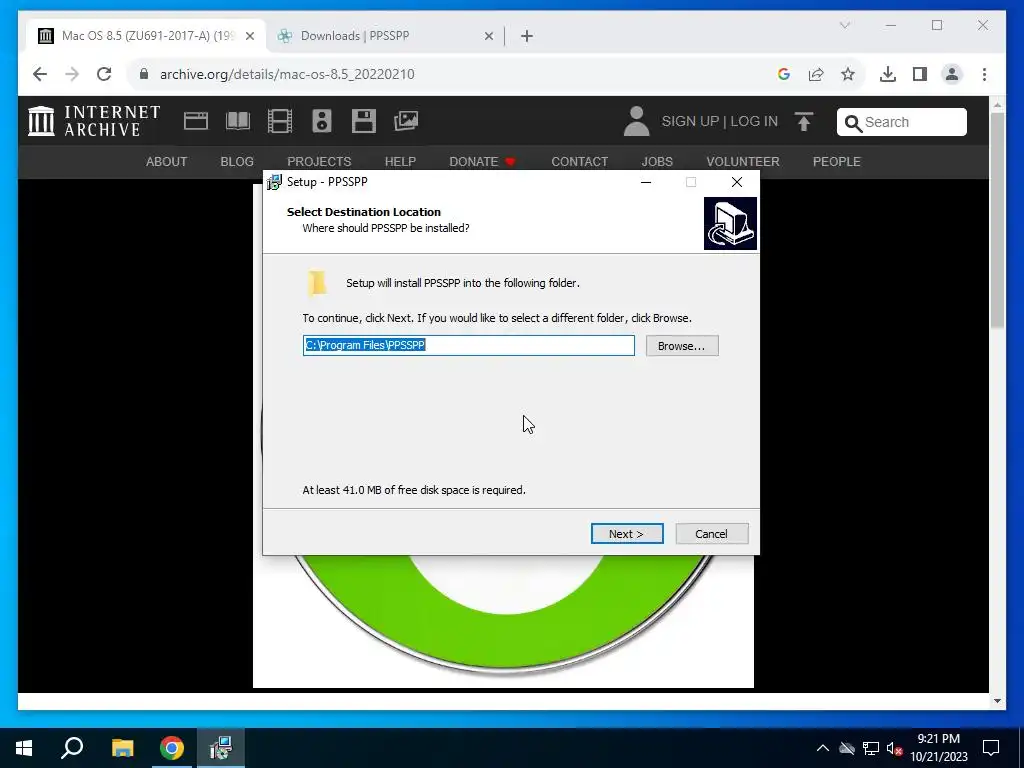
Task: Click the Chrome forward arrow
Action: (72, 74)
